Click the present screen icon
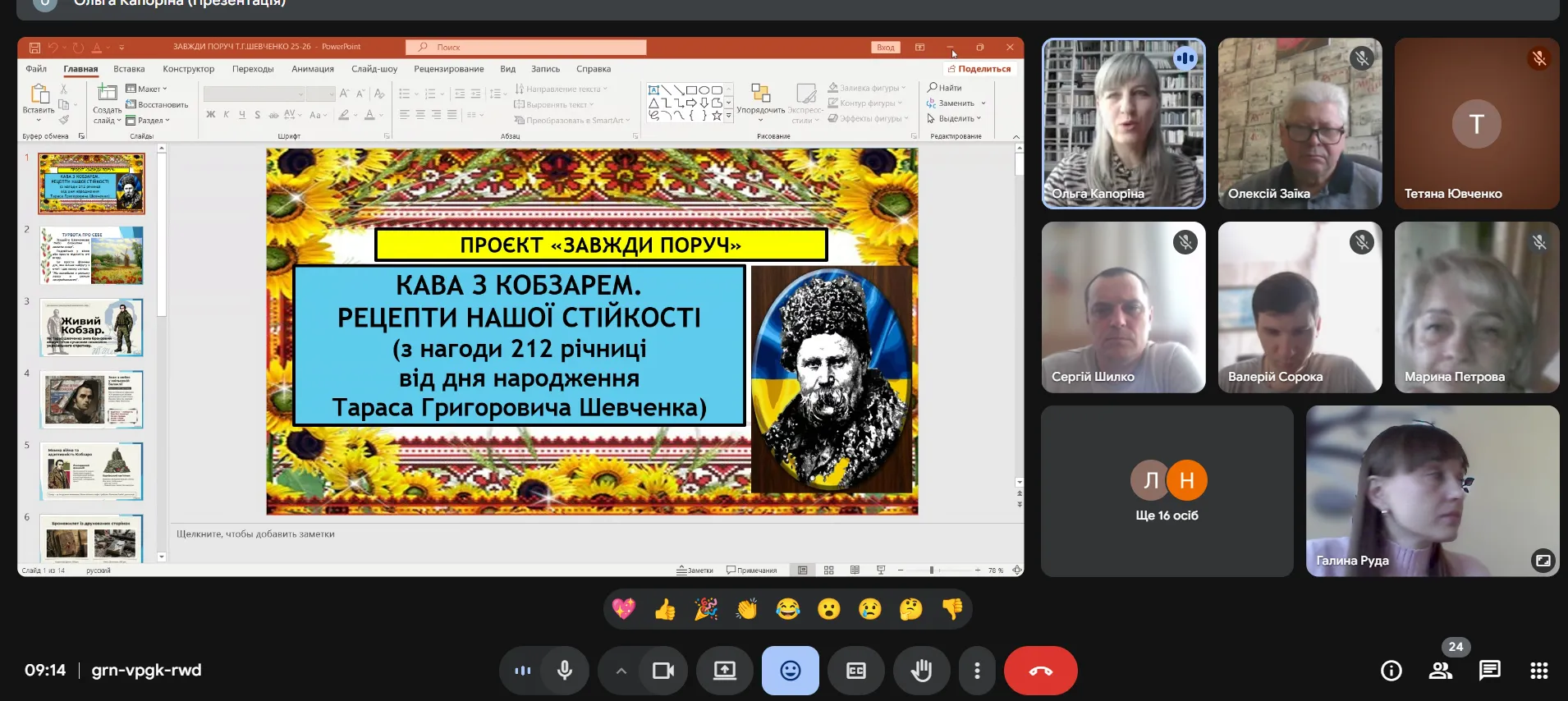1568x701 pixels. 724,671
